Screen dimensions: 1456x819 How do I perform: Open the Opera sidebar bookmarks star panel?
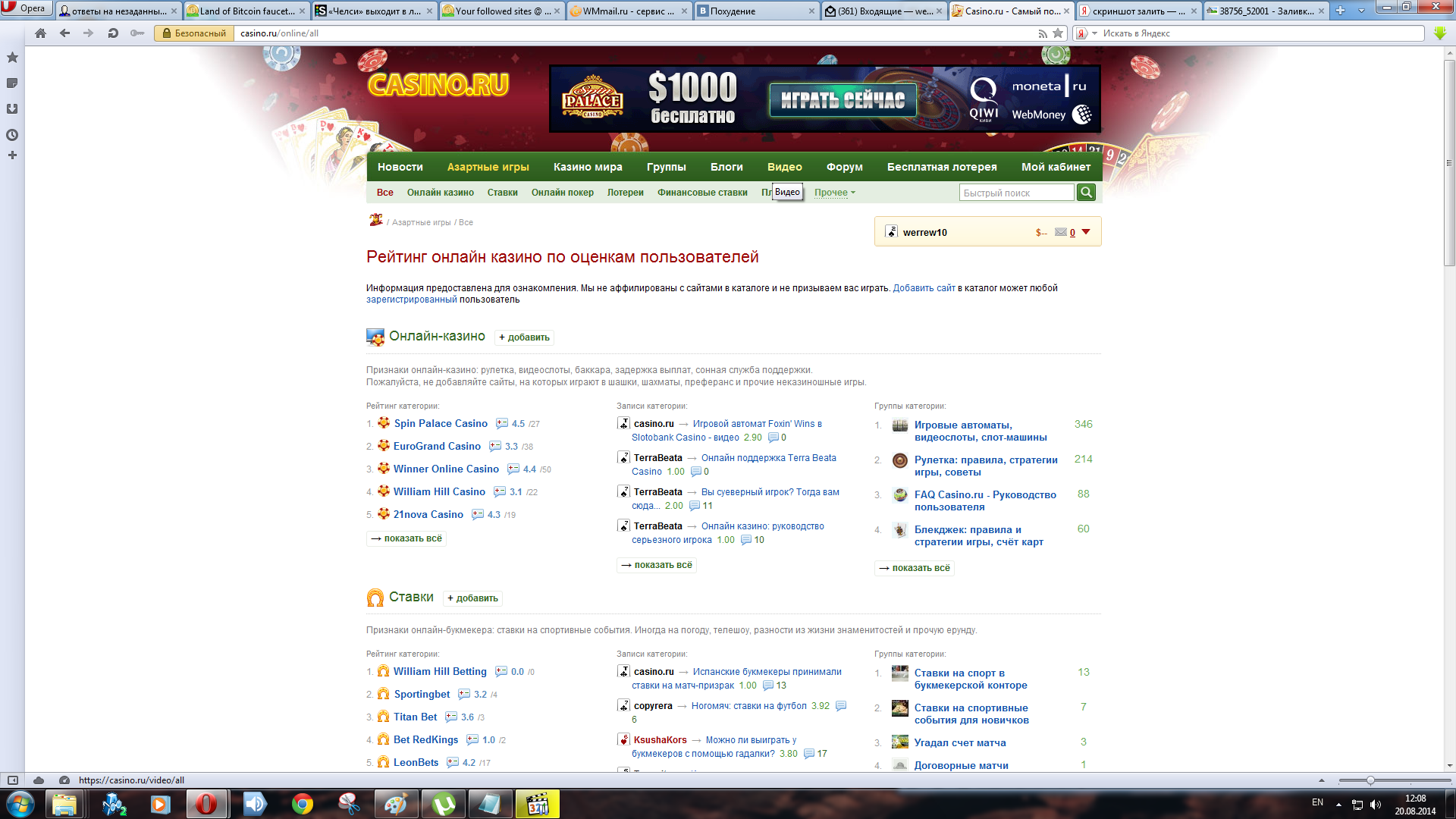12,58
